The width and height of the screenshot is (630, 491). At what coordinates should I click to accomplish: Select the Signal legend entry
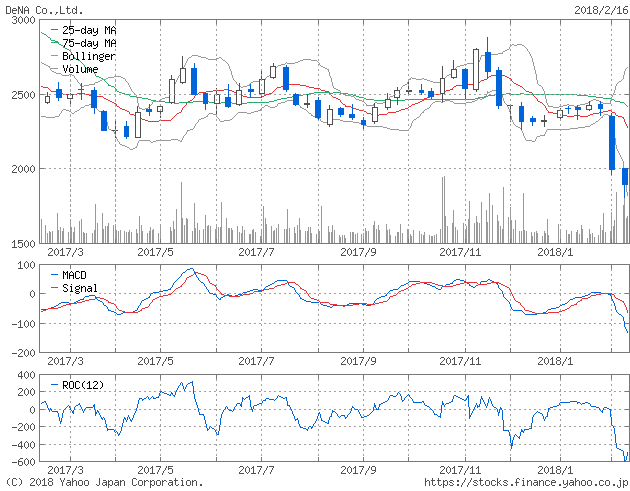click(x=80, y=287)
